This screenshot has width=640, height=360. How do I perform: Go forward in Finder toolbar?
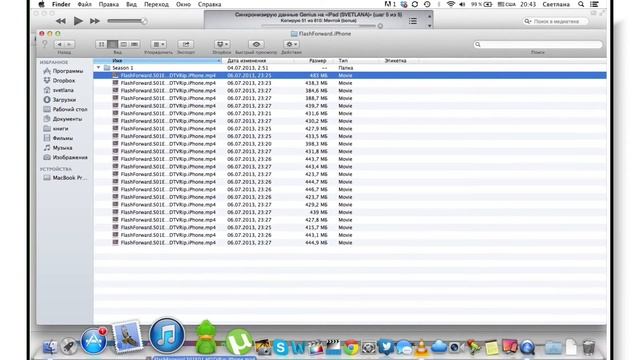tap(69, 44)
